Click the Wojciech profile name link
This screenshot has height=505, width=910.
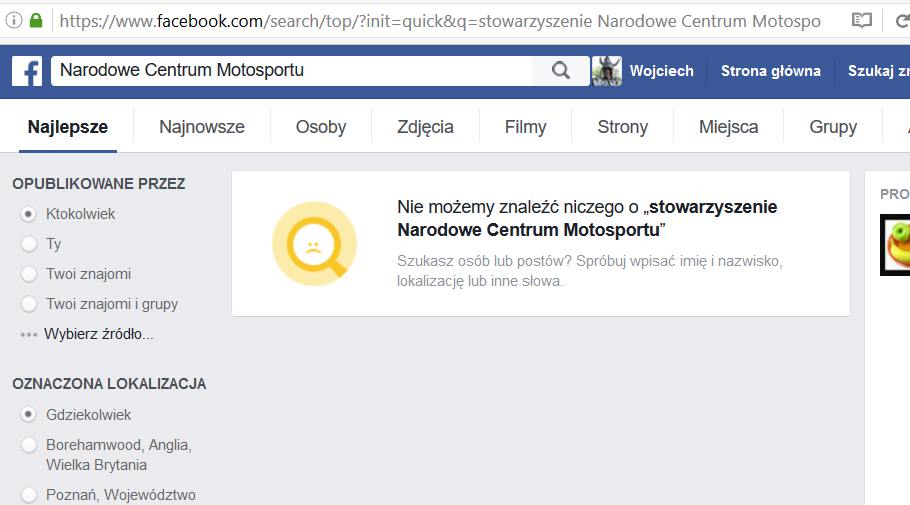661,71
